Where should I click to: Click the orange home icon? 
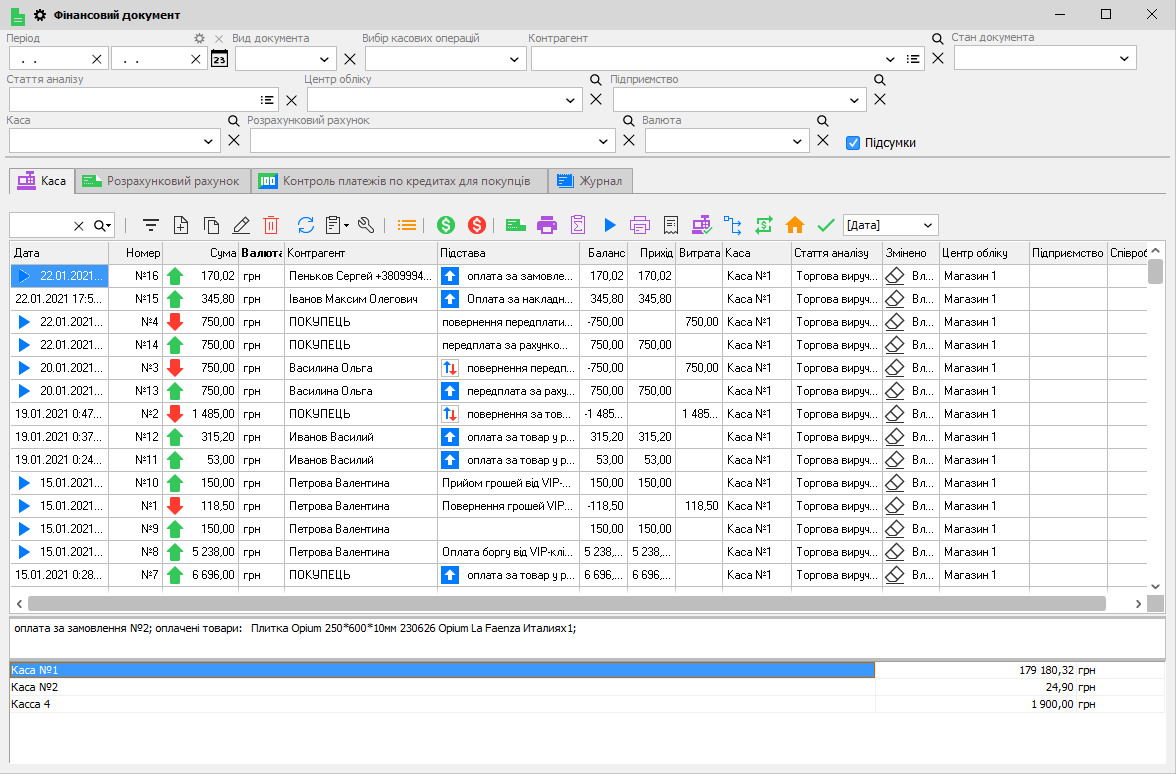[795, 225]
